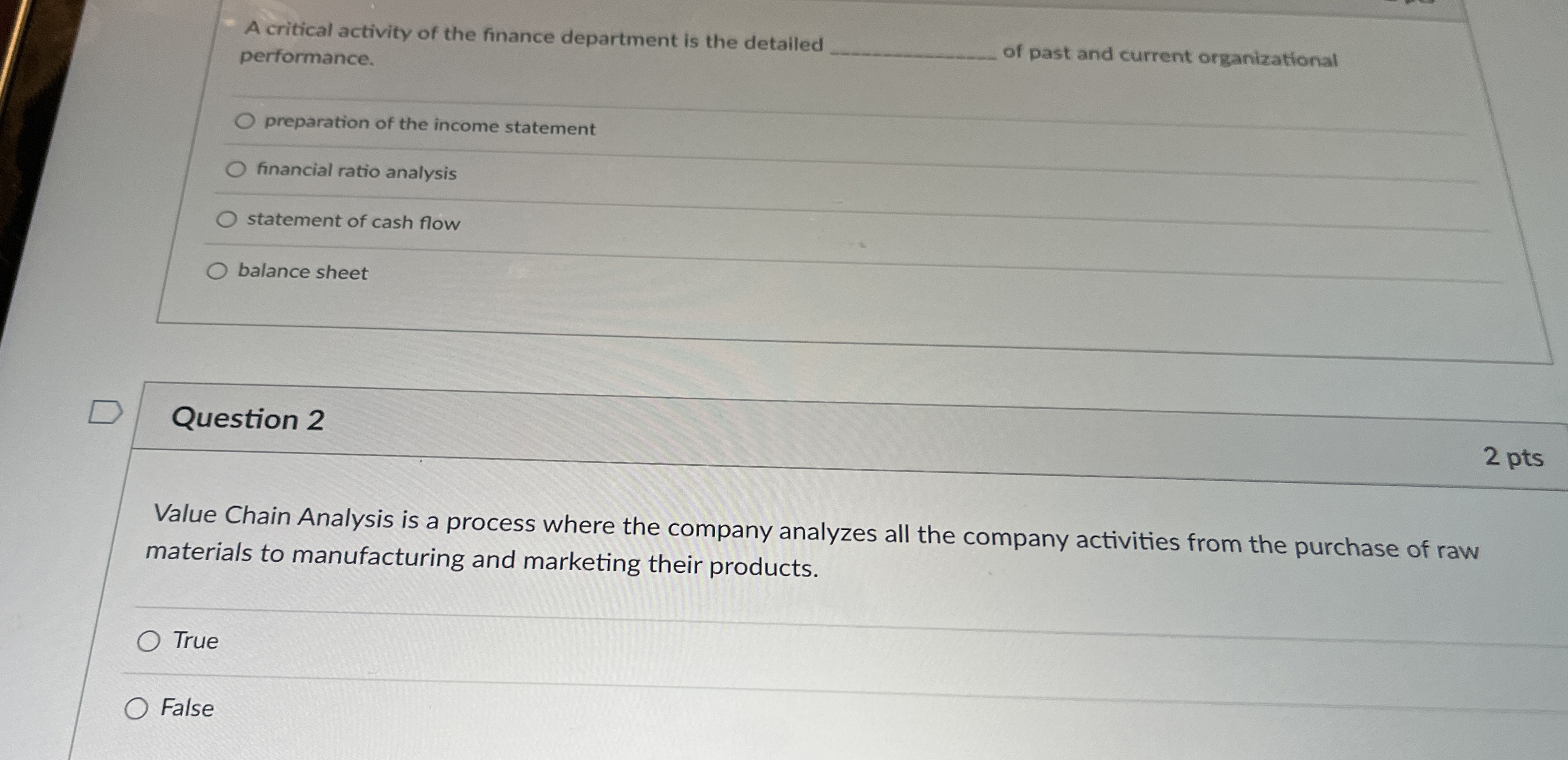
Task: Click the Question 2 header bar
Action: point(250,420)
